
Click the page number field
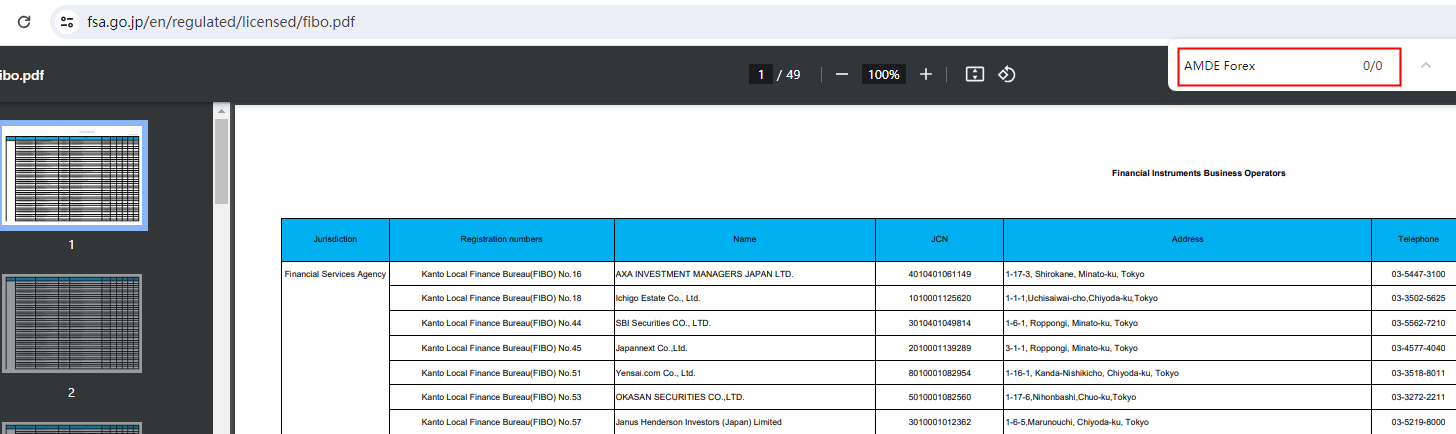point(761,75)
